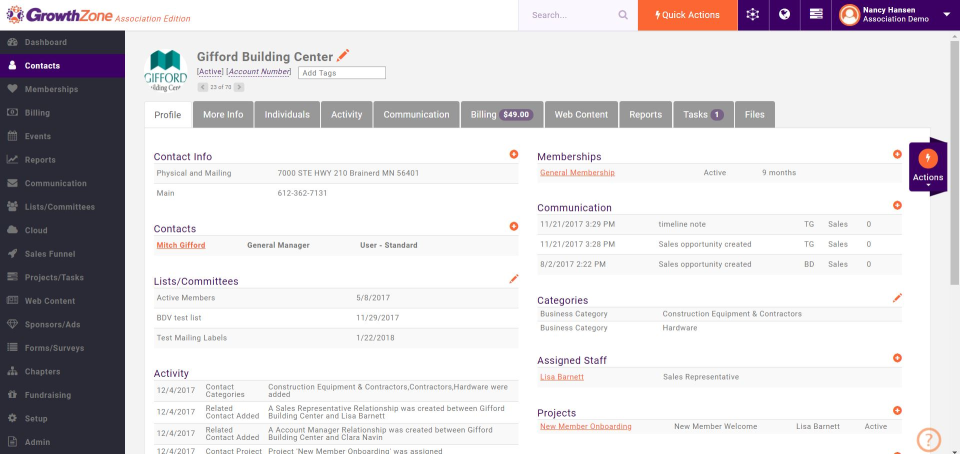Open Chapters in the sidebar
Image resolution: width=960 pixels, height=454 pixels.
(x=62, y=372)
